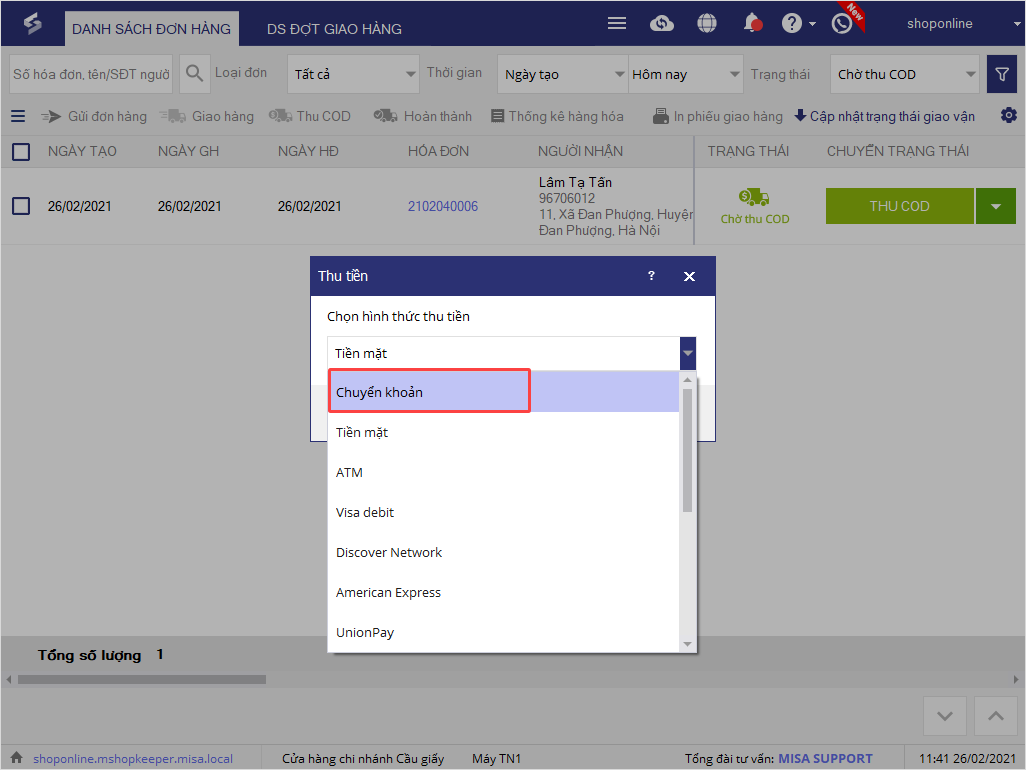
Task: Switch to DS ĐỢT GIAO HÀNG tab
Action: pos(334,29)
